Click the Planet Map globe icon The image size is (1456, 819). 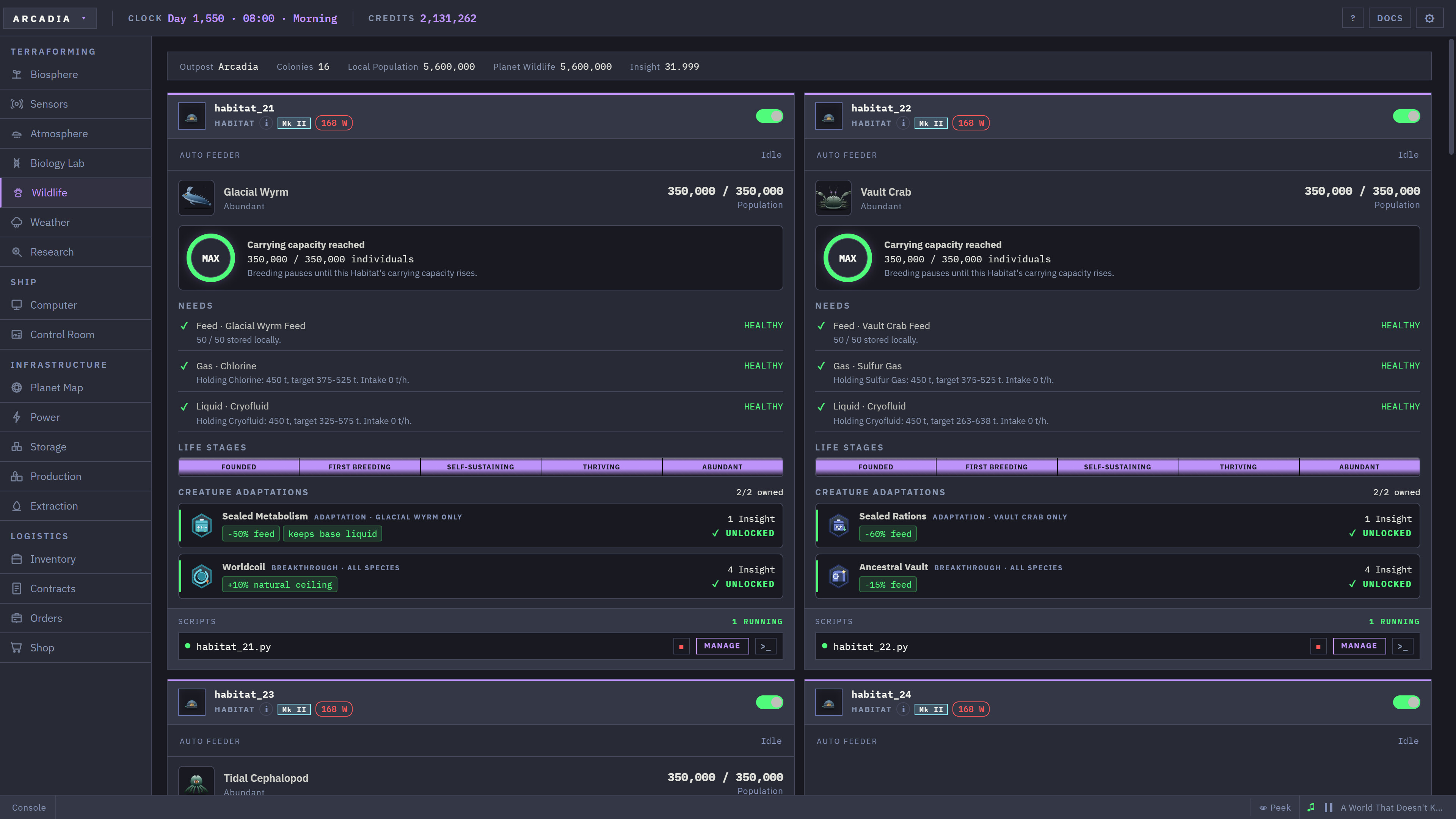(17, 387)
